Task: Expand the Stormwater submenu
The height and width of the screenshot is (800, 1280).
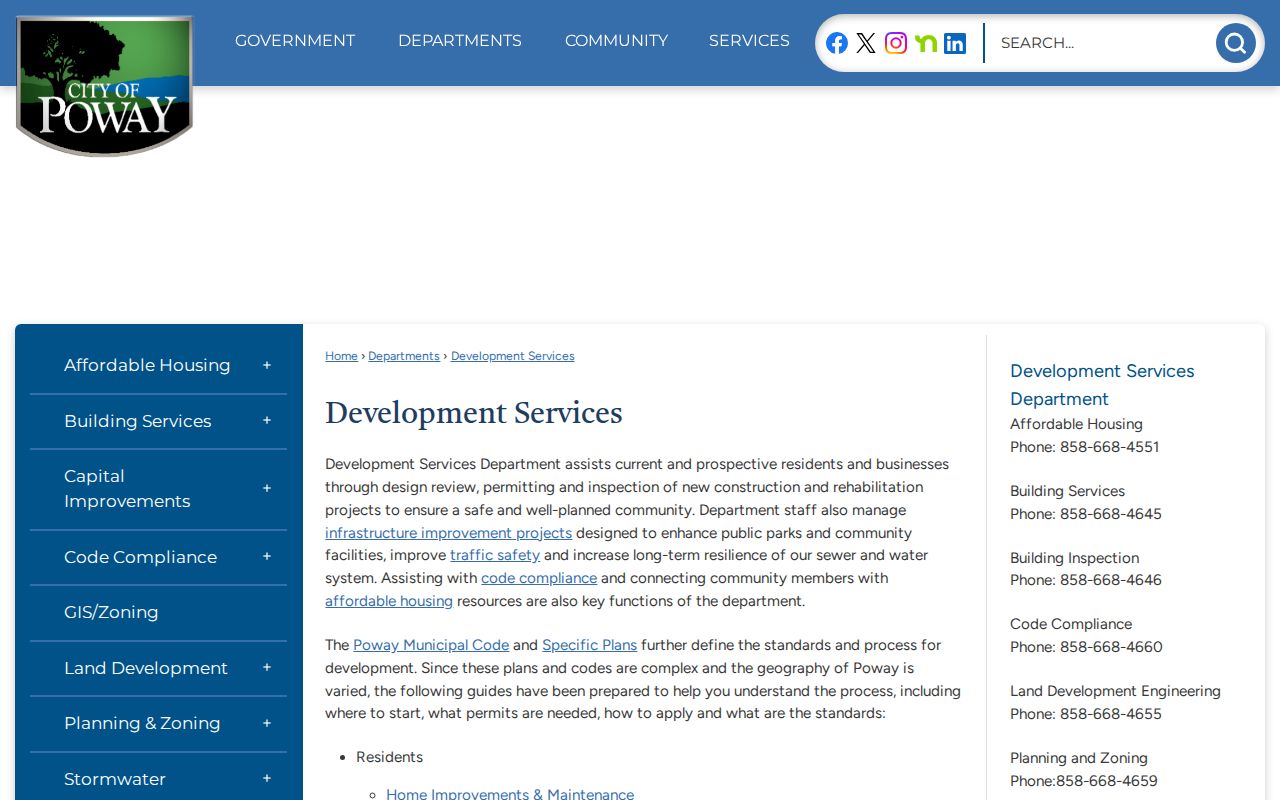Action: tap(267, 779)
